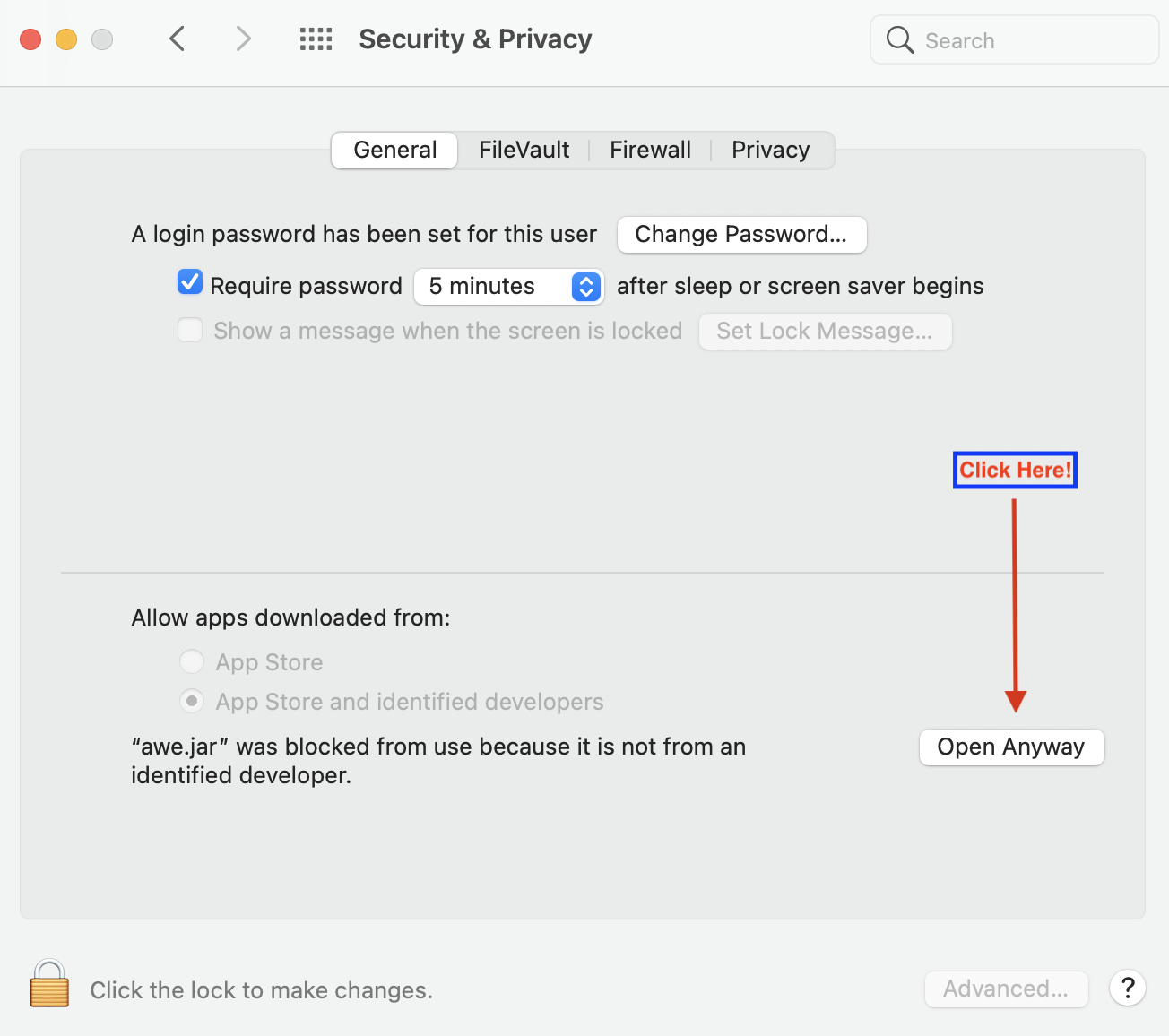
Task: Open the help question mark button
Action: (1128, 989)
